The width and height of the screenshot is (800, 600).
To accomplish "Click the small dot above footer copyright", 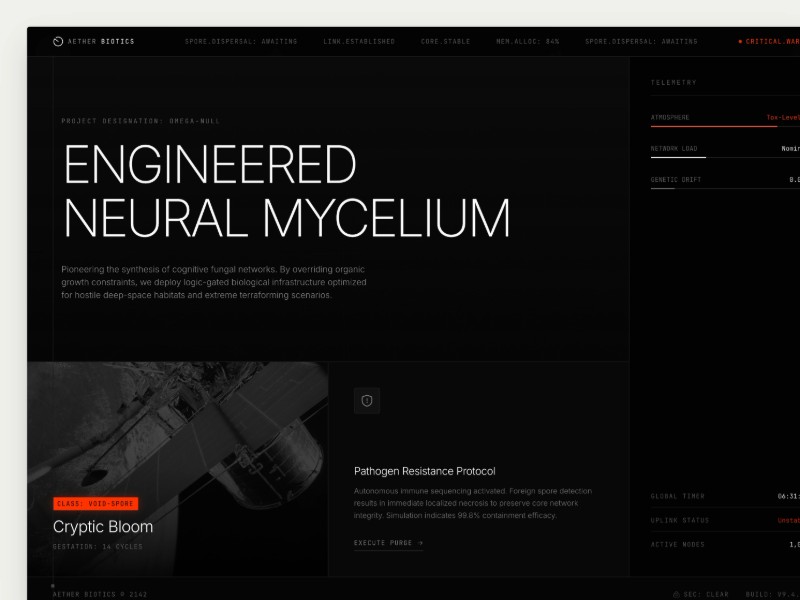I will click(53, 585).
